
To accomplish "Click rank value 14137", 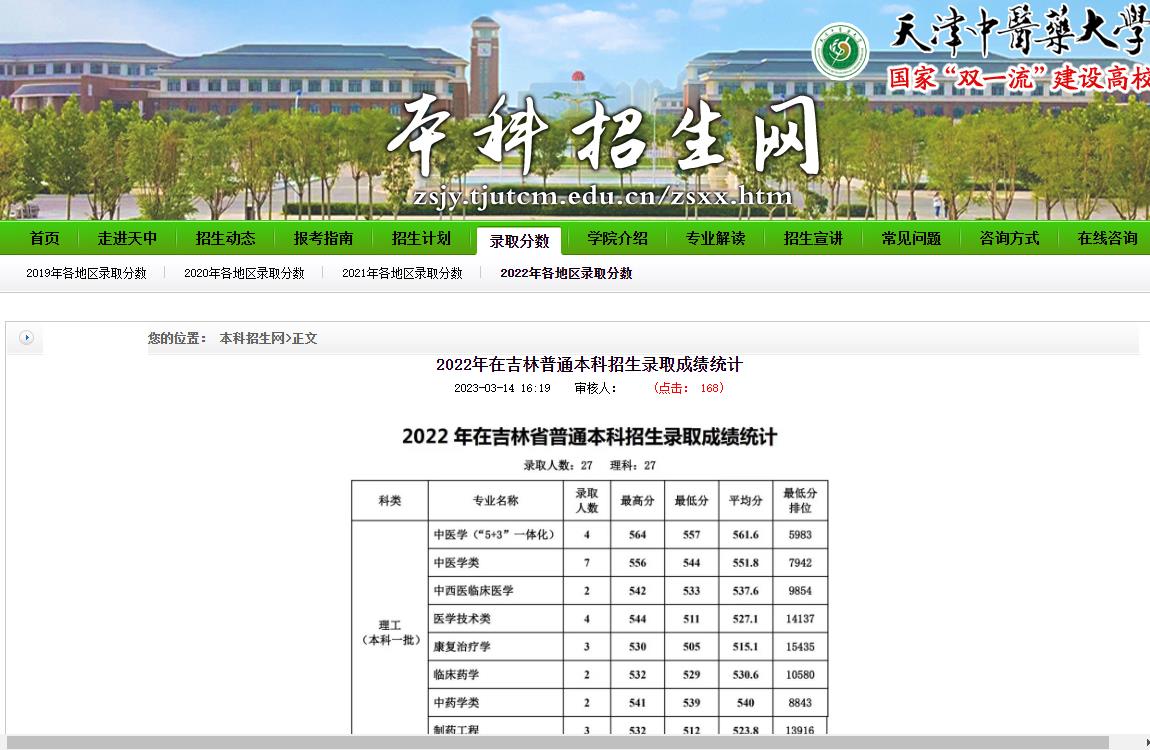I will tap(800, 619).
